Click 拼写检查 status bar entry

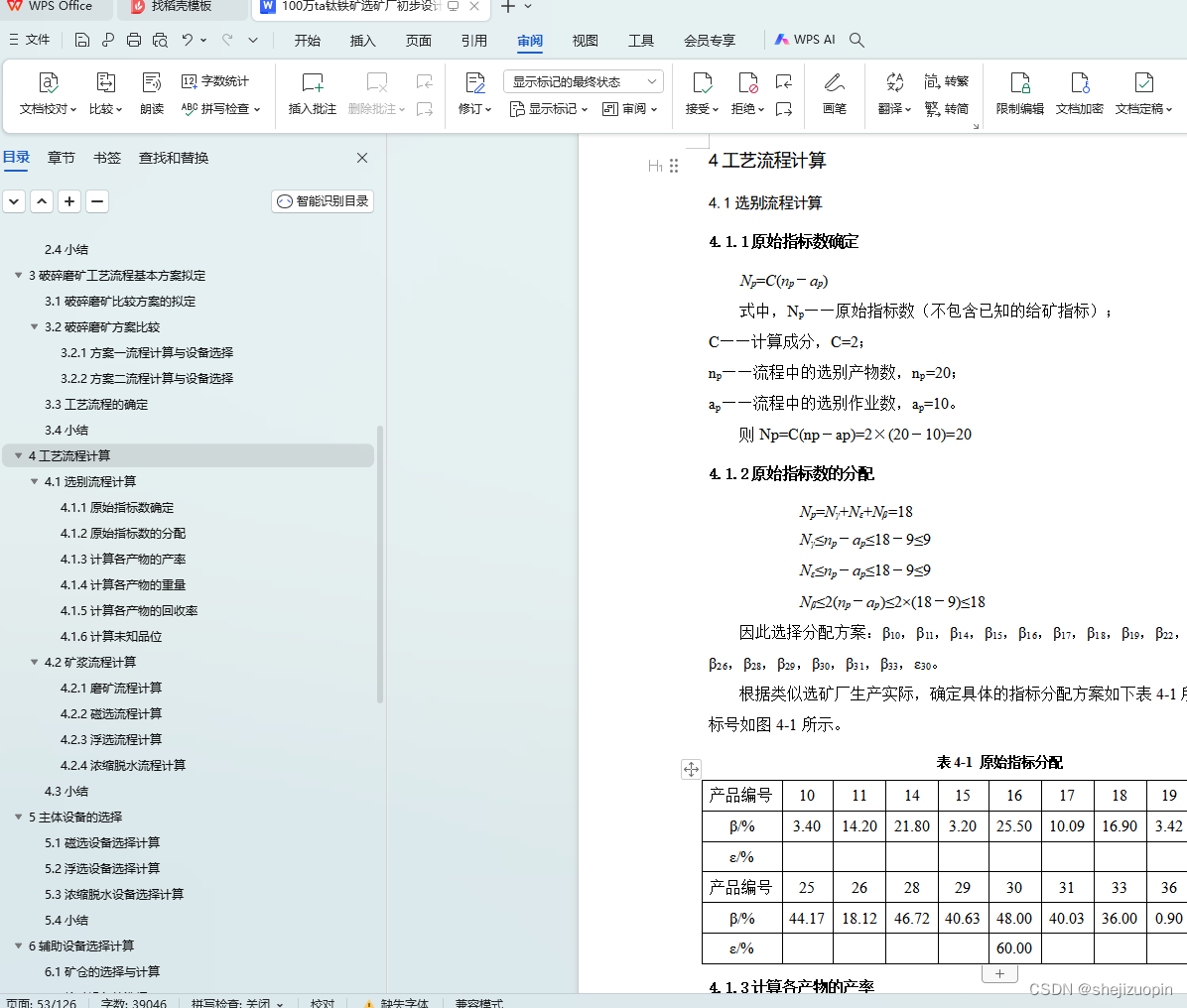[x=237, y=1003]
